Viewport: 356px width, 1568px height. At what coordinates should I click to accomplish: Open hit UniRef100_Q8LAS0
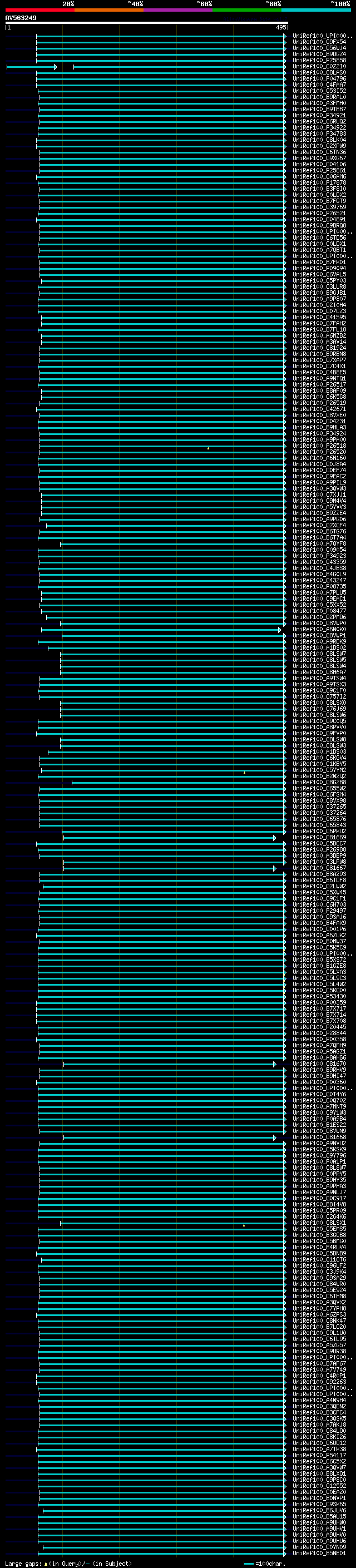coord(319,72)
